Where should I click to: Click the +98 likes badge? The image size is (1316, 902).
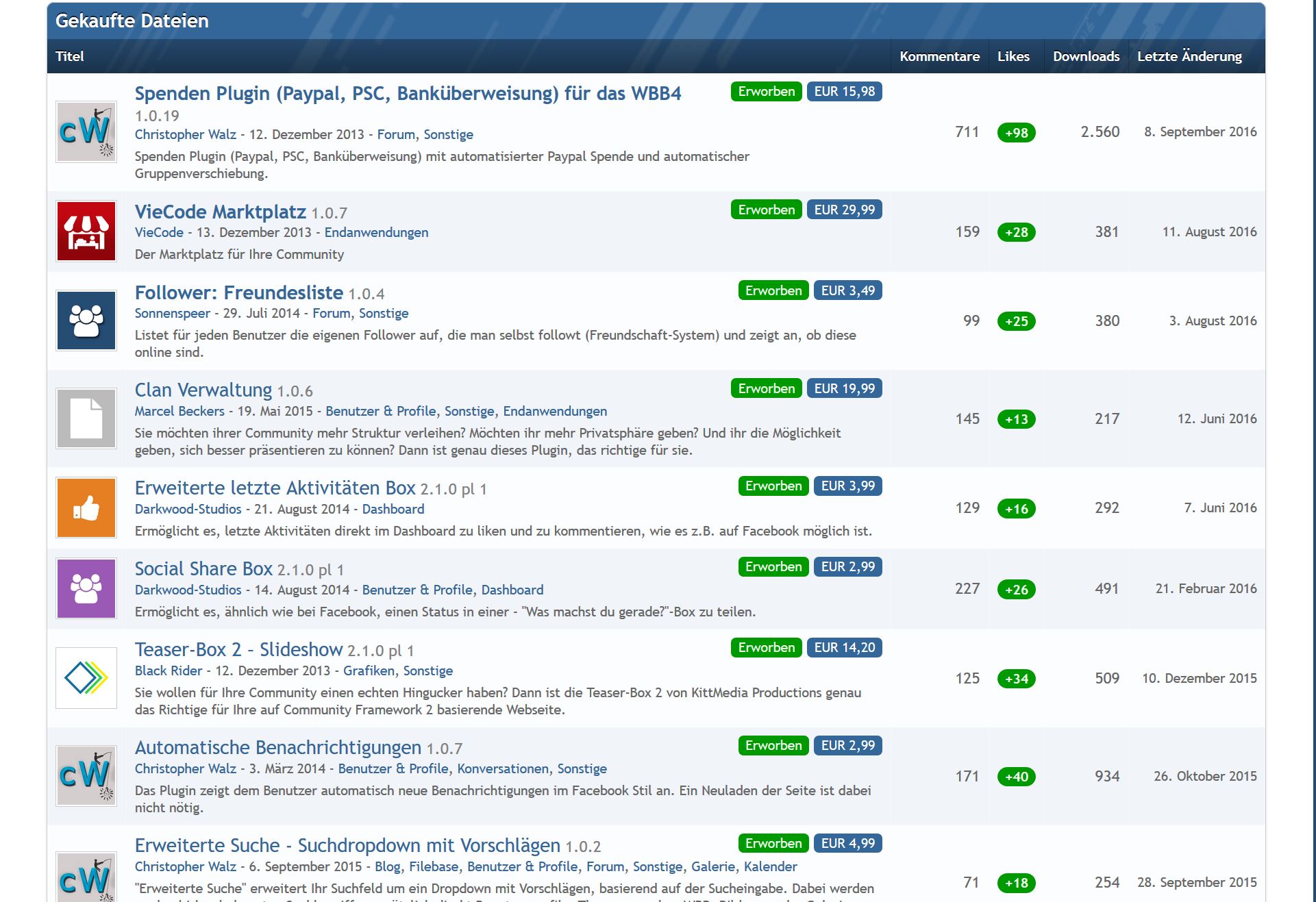[x=1016, y=133]
